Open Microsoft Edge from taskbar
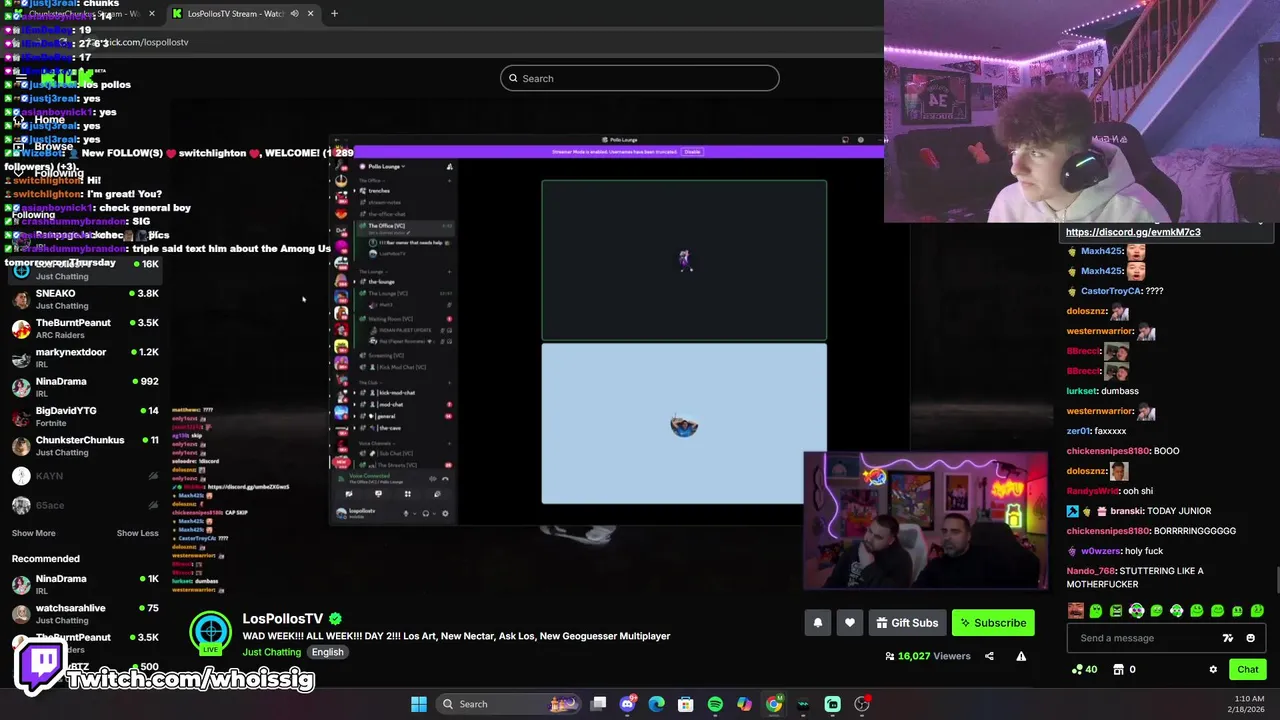This screenshot has height=720, width=1280. [656, 704]
